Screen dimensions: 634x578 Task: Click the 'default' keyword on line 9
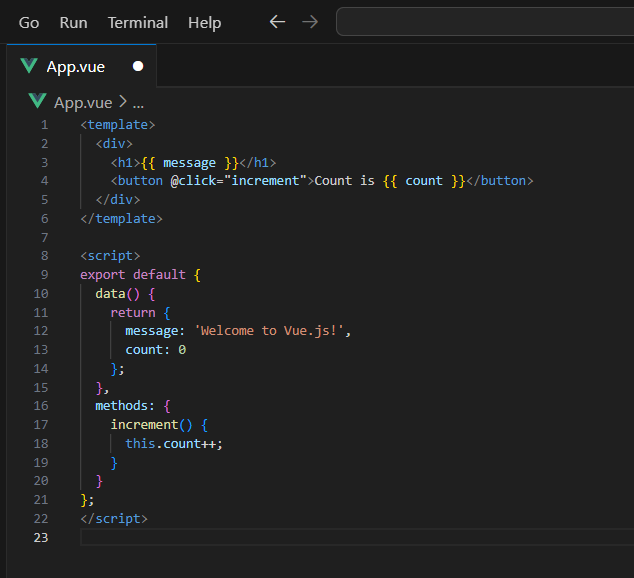pos(159,275)
